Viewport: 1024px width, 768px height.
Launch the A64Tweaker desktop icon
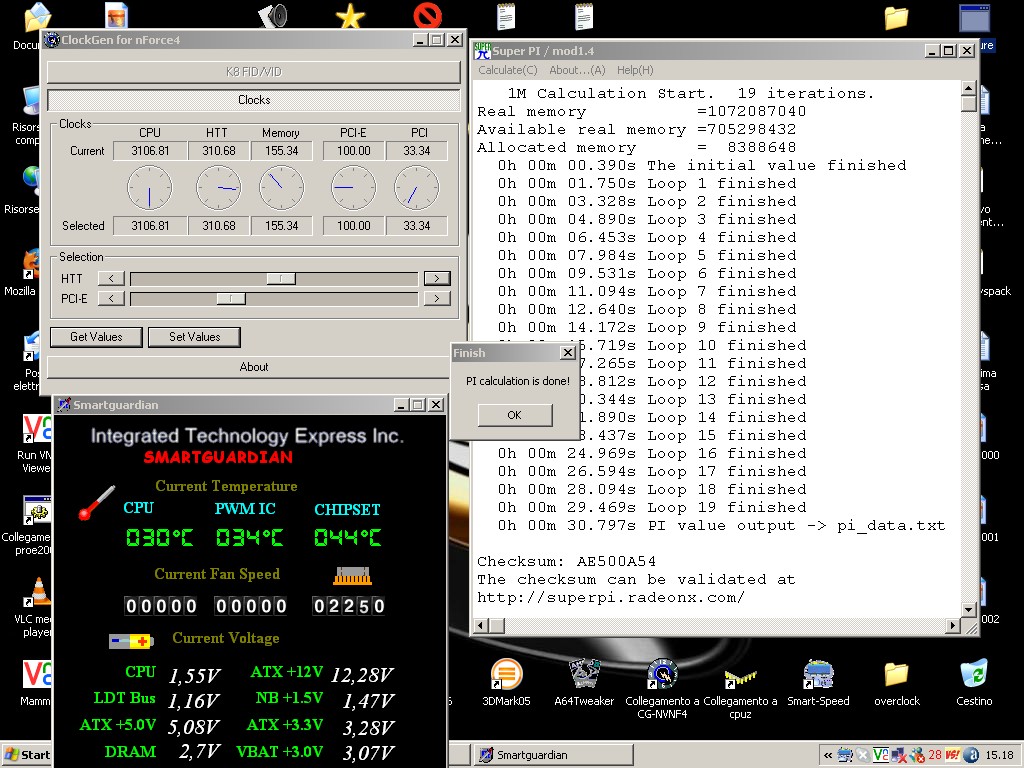pyautogui.click(x=584, y=675)
